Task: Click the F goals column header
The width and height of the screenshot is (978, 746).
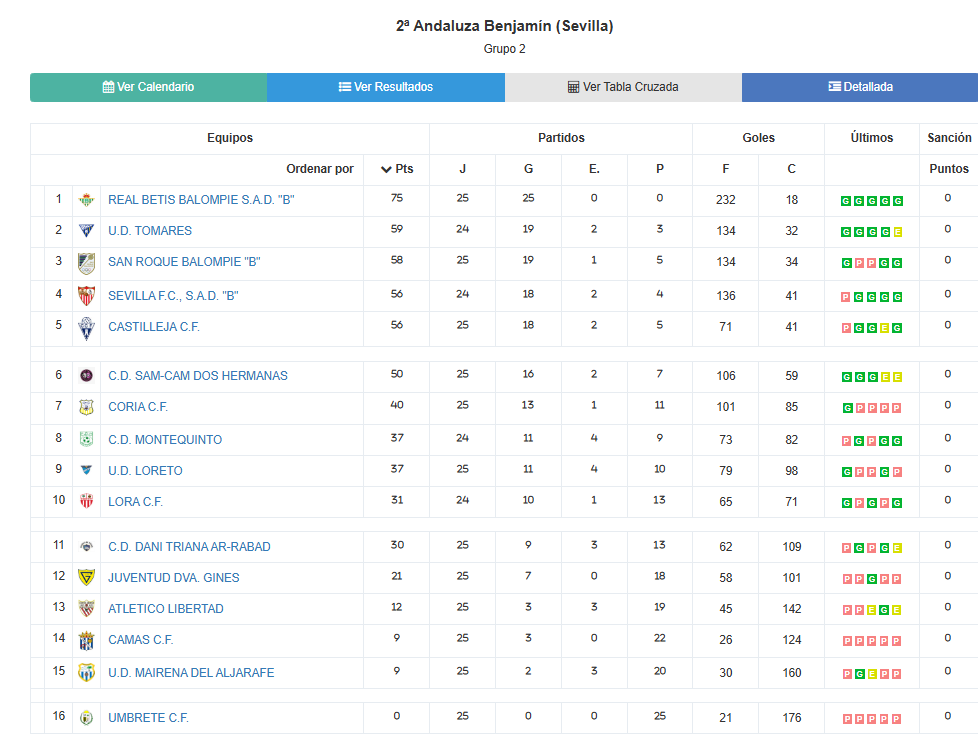Action: tap(725, 169)
